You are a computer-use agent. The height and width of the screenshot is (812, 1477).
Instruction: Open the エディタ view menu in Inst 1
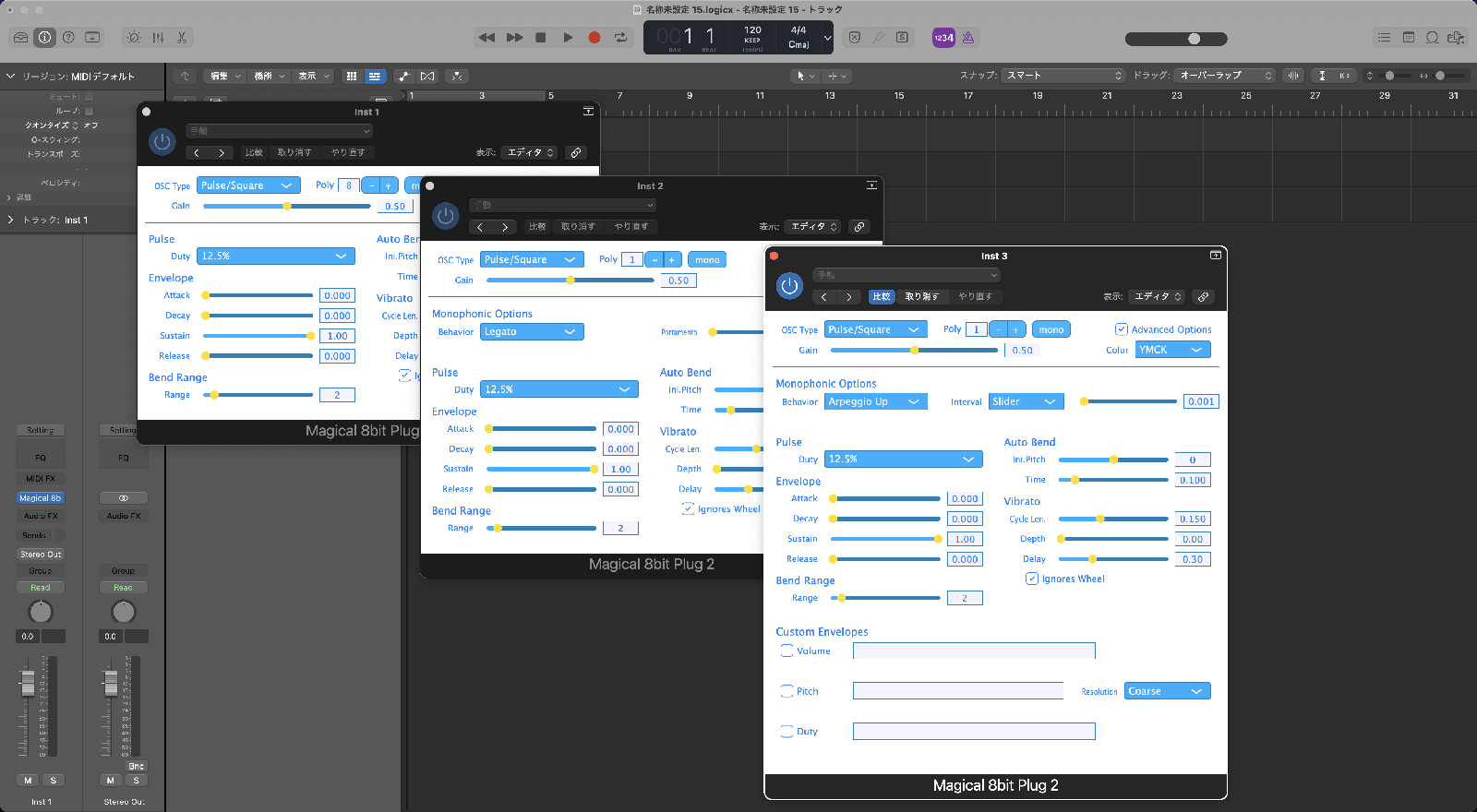pyautogui.click(x=530, y=152)
